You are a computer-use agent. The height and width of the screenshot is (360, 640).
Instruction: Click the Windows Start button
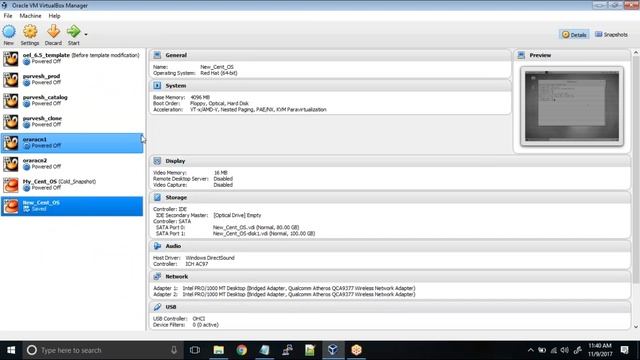(x=11, y=350)
